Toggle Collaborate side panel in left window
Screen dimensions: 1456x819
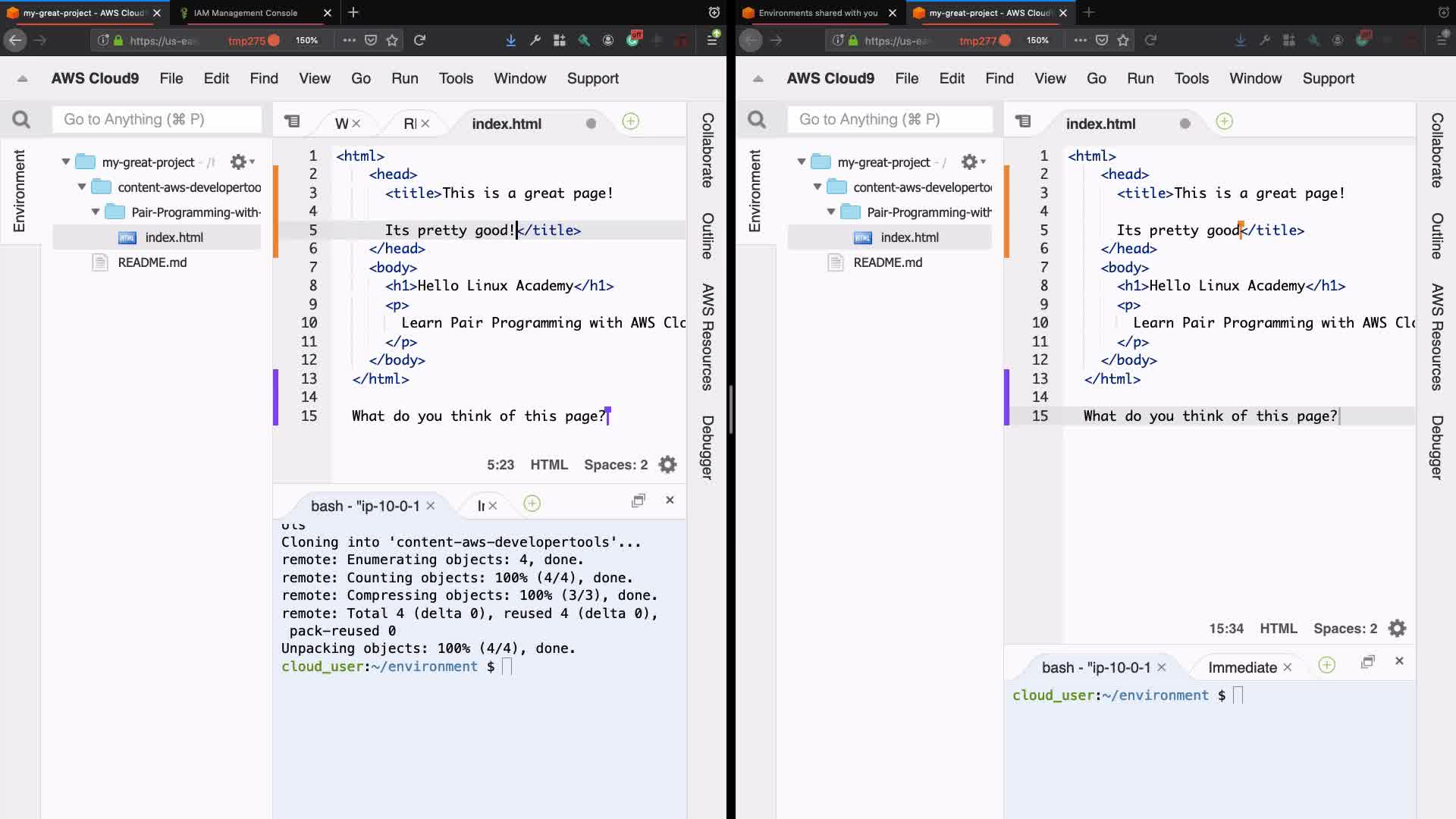[707, 150]
